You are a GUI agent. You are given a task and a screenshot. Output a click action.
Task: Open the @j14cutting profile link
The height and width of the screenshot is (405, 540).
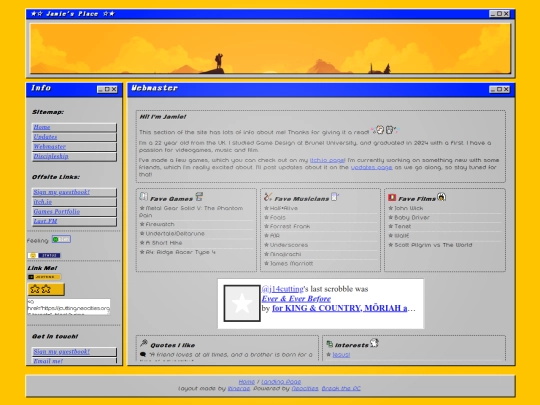(x=282, y=289)
